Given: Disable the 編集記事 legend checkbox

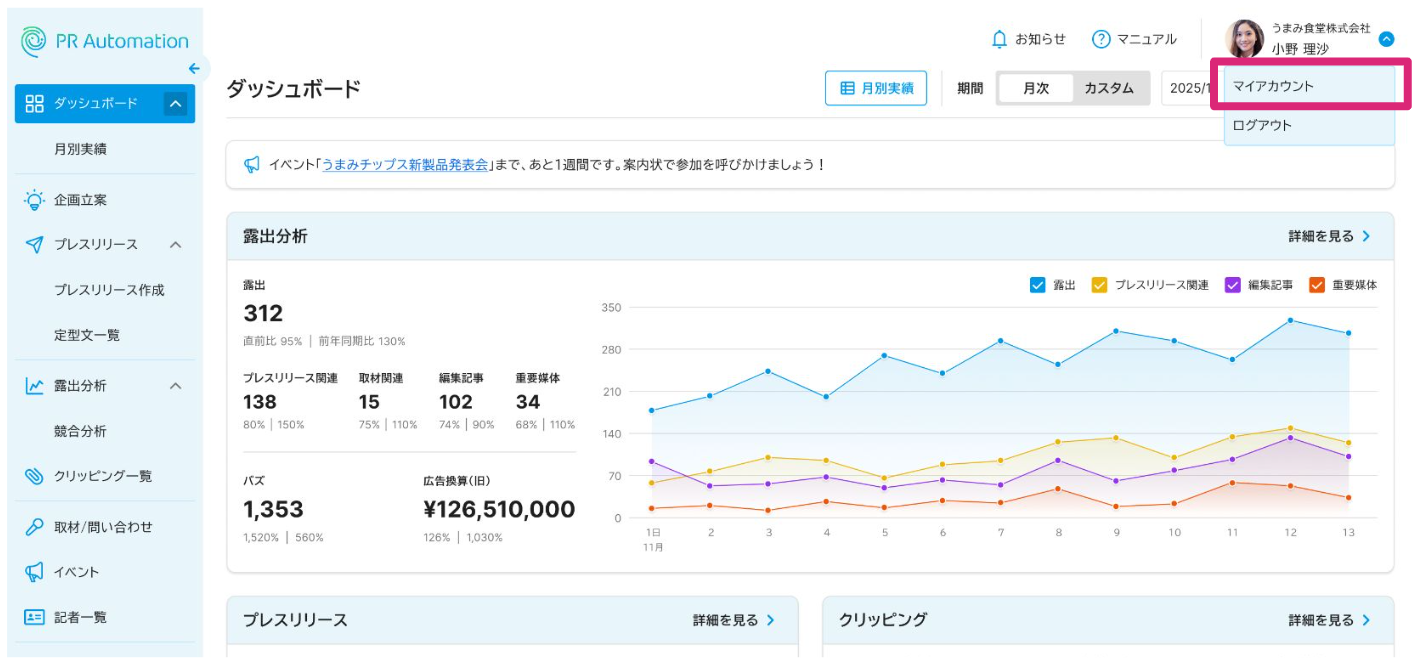Looking at the screenshot, I should [x=1232, y=285].
